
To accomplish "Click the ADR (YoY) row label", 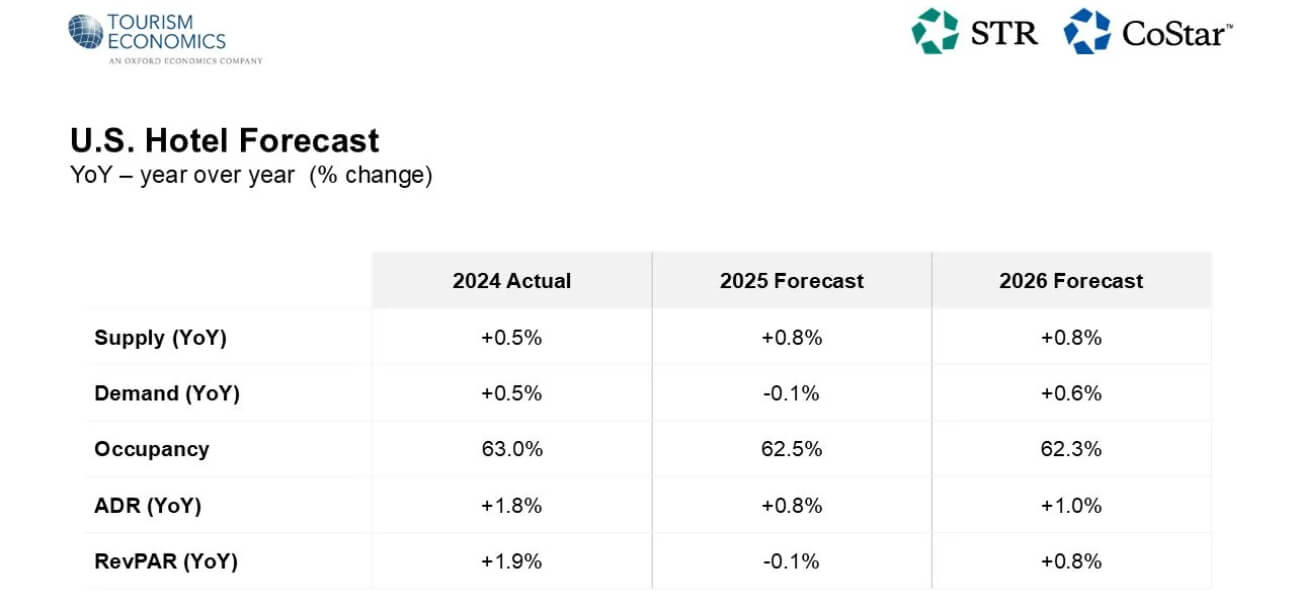I will pyautogui.click(x=148, y=506).
